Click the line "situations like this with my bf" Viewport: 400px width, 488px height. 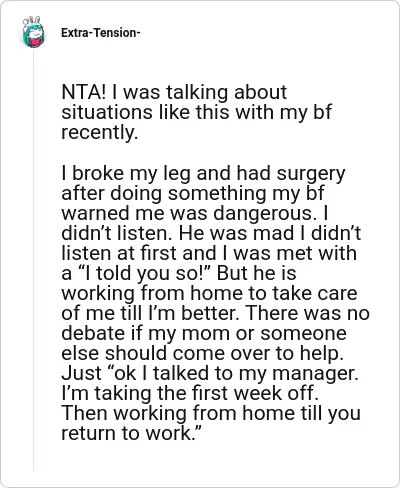pos(196,112)
